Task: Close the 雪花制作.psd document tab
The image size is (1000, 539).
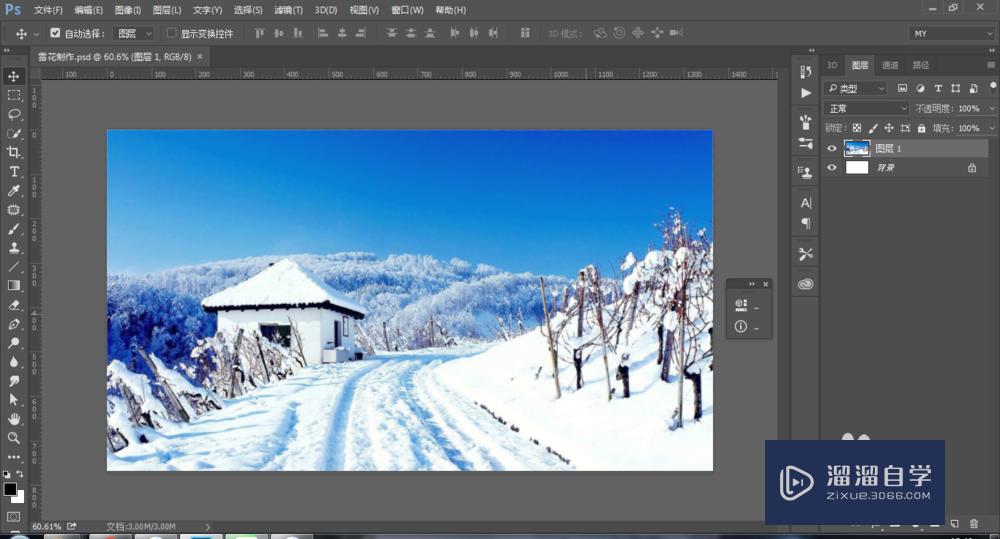Action: (200, 57)
